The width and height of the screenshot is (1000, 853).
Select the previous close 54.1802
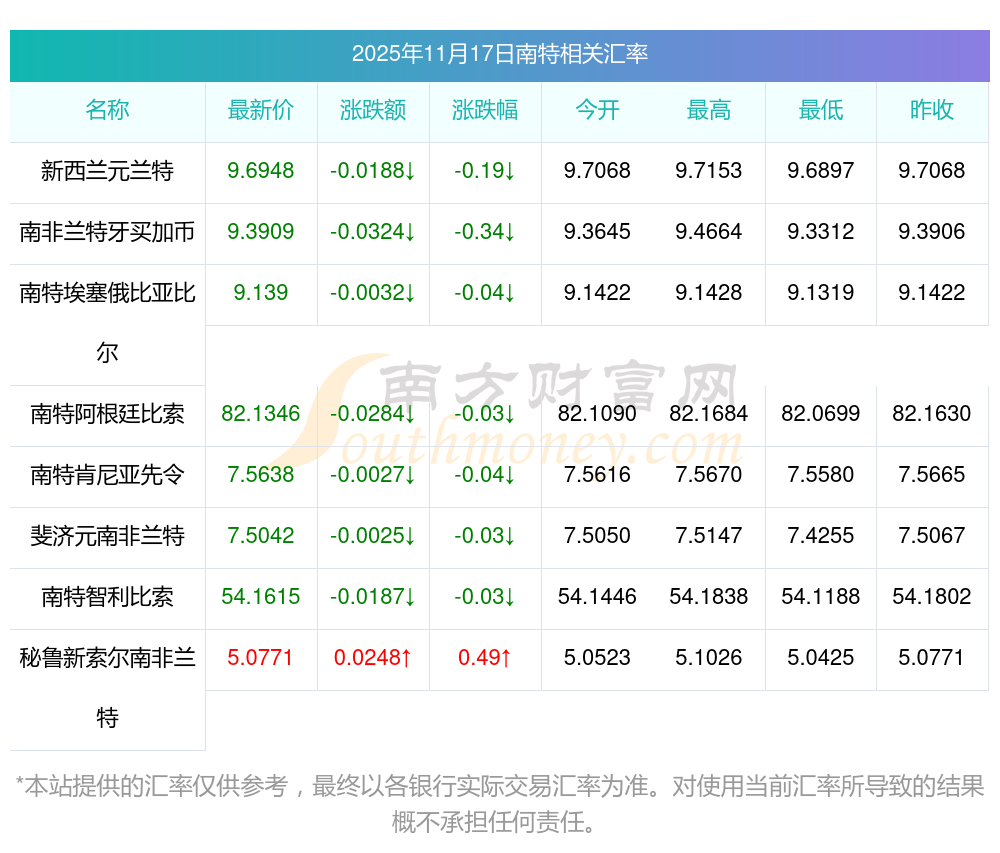932,597
